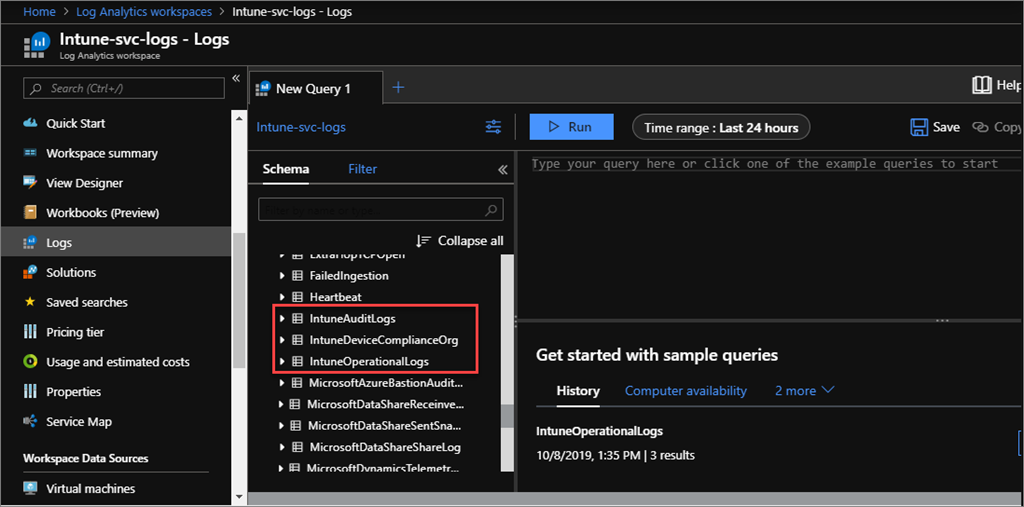The image size is (1024, 507).
Task: Add a new query tab with plus
Action: pyautogui.click(x=398, y=87)
